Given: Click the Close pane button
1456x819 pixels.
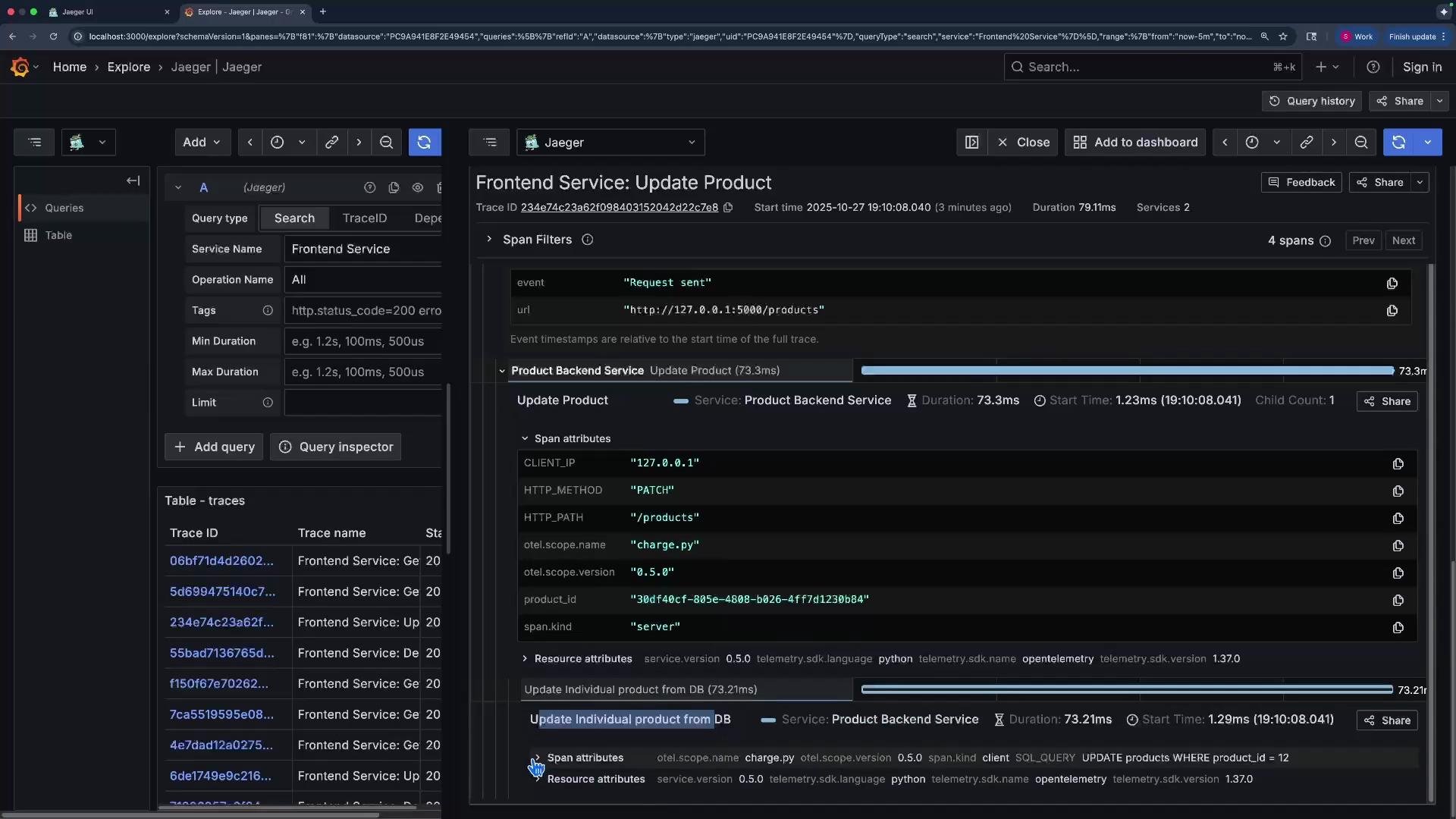Looking at the screenshot, I should tap(1023, 142).
